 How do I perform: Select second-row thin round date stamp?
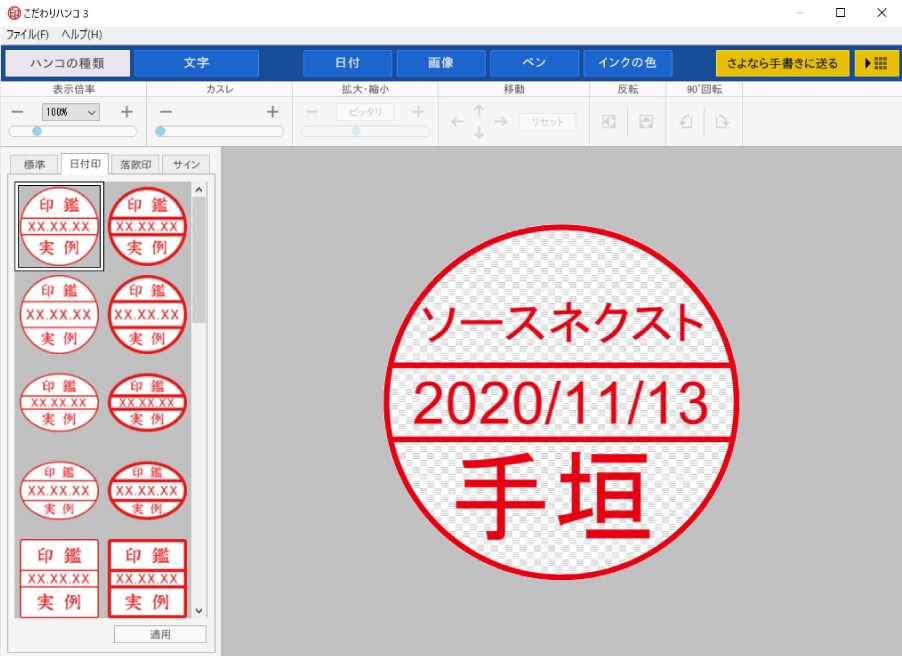point(59,314)
